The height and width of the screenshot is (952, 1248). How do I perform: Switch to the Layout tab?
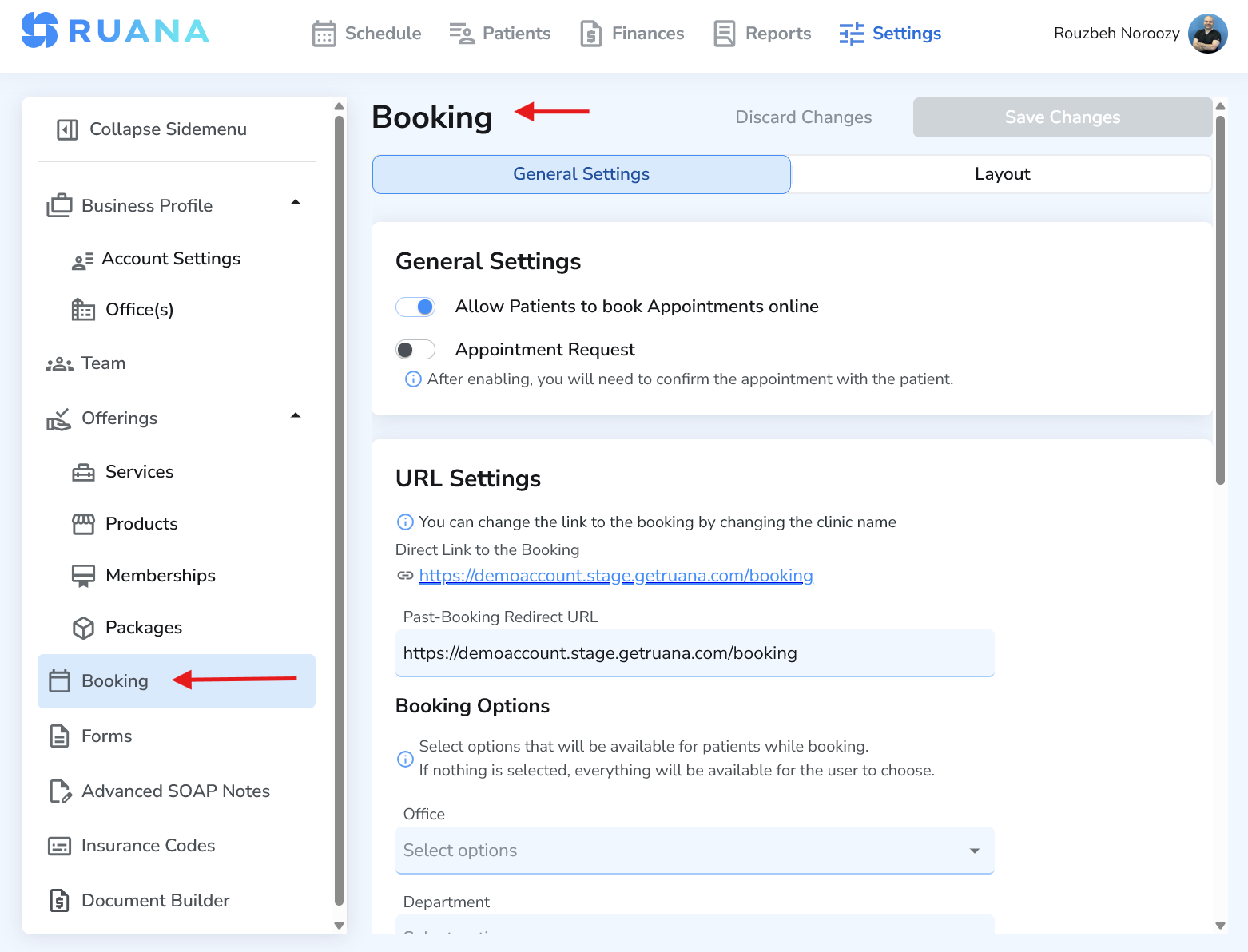coord(1001,173)
